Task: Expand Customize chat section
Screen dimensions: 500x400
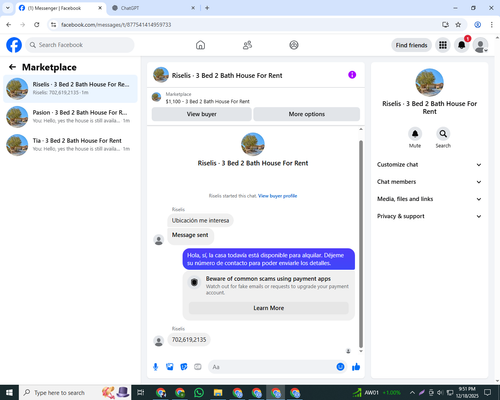Action: (429, 165)
